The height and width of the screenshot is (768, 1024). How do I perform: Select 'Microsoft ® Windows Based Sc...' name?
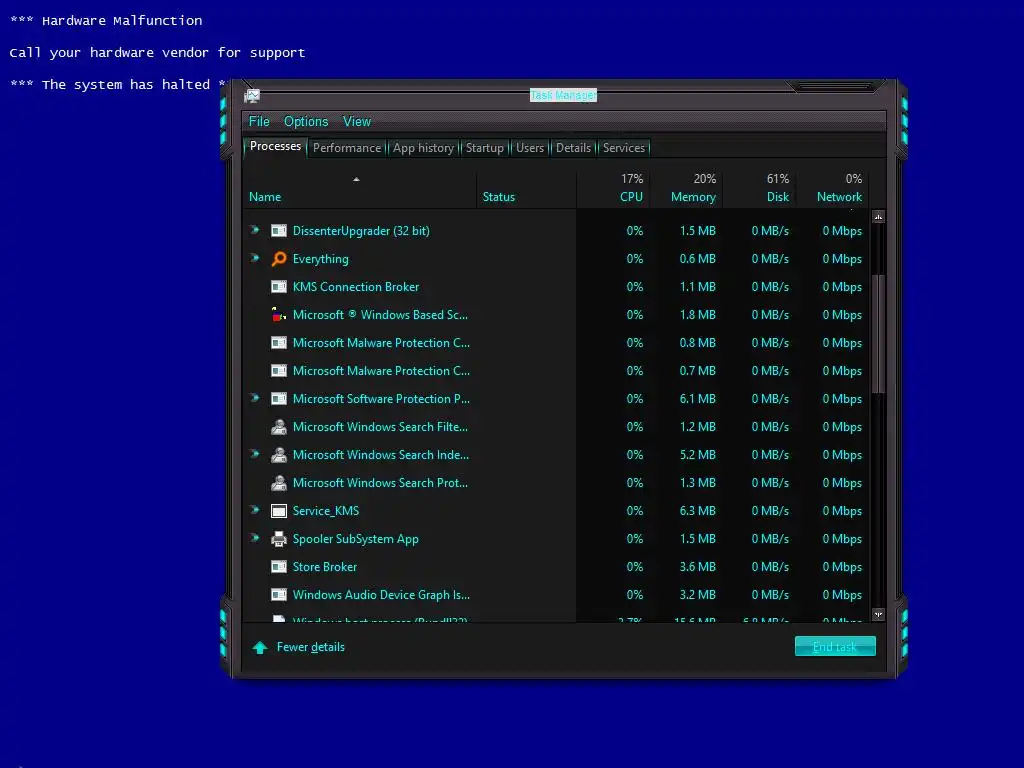click(x=380, y=315)
